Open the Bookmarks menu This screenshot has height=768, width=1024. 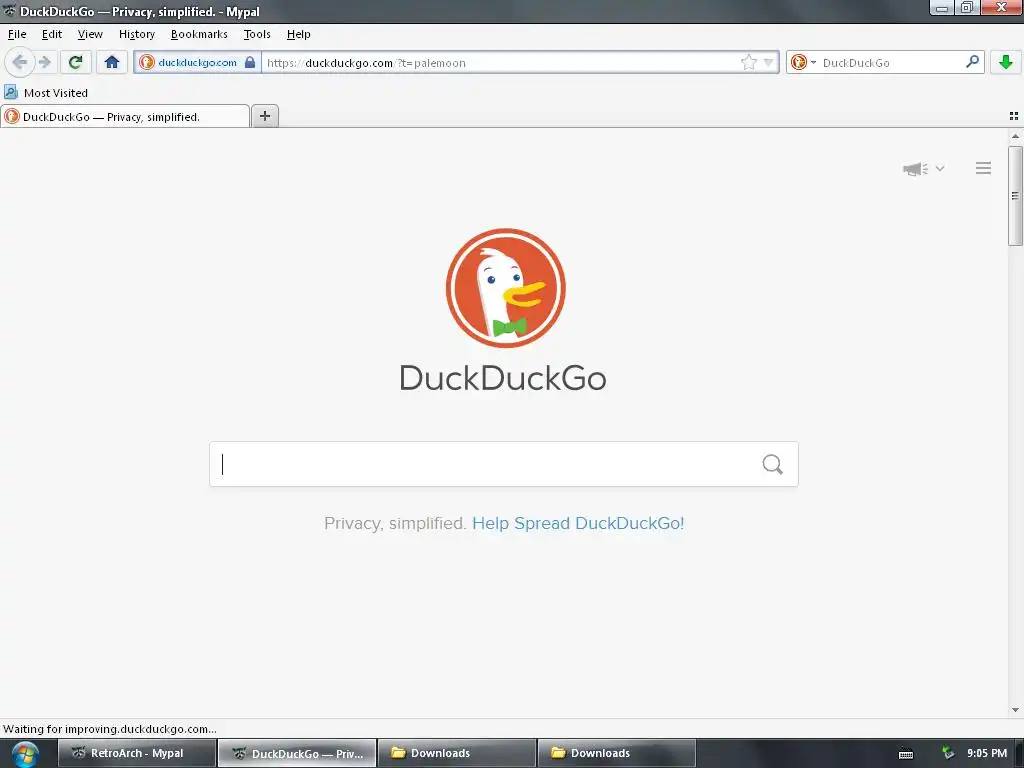pos(199,34)
